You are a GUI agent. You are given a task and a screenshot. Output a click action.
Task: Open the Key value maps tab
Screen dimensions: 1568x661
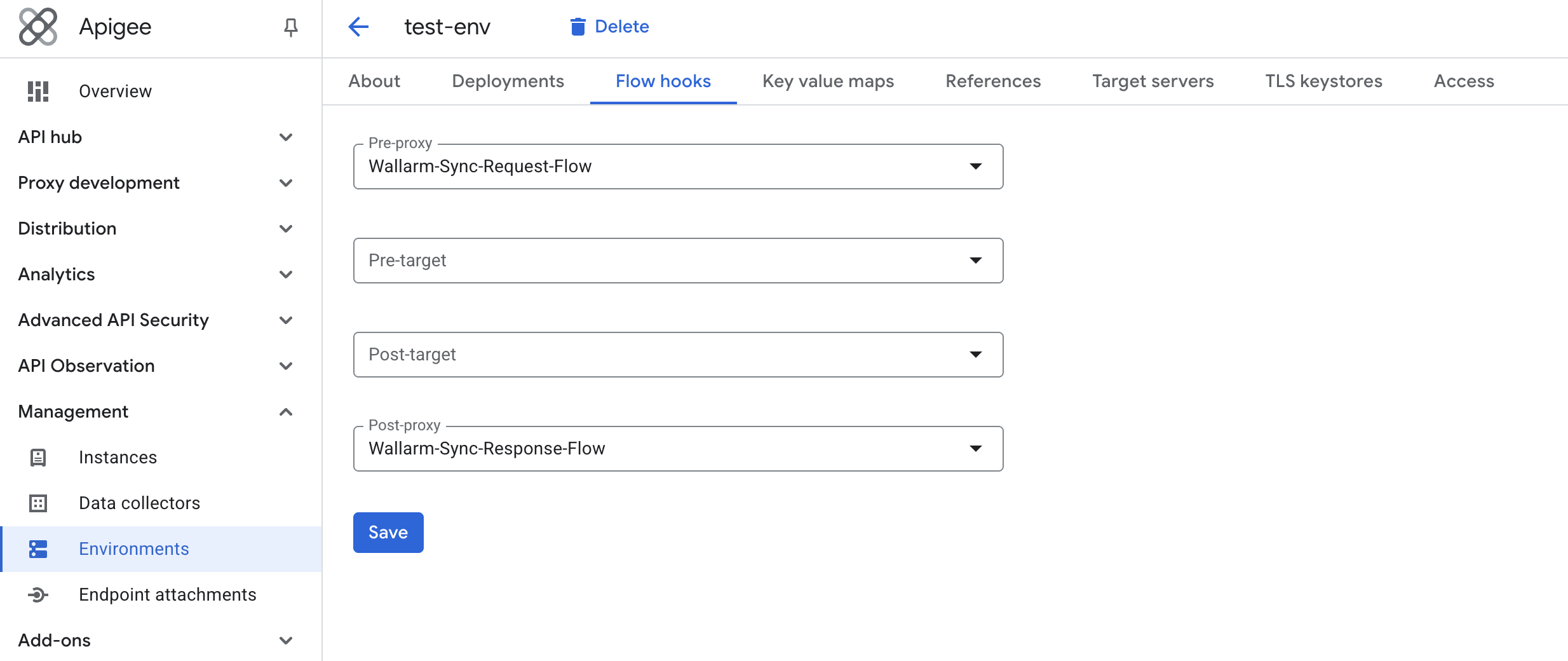coord(827,81)
